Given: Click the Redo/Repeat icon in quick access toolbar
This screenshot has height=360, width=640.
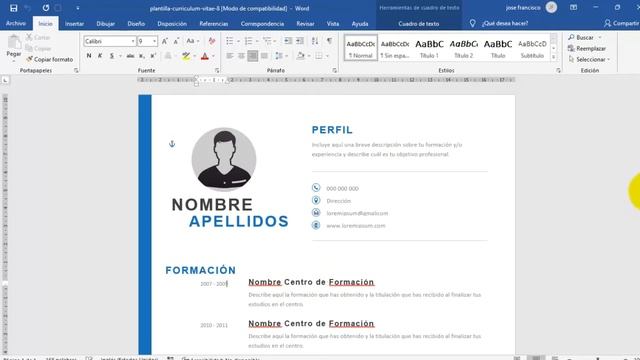Looking at the screenshot, I should click(x=46, y=8).
